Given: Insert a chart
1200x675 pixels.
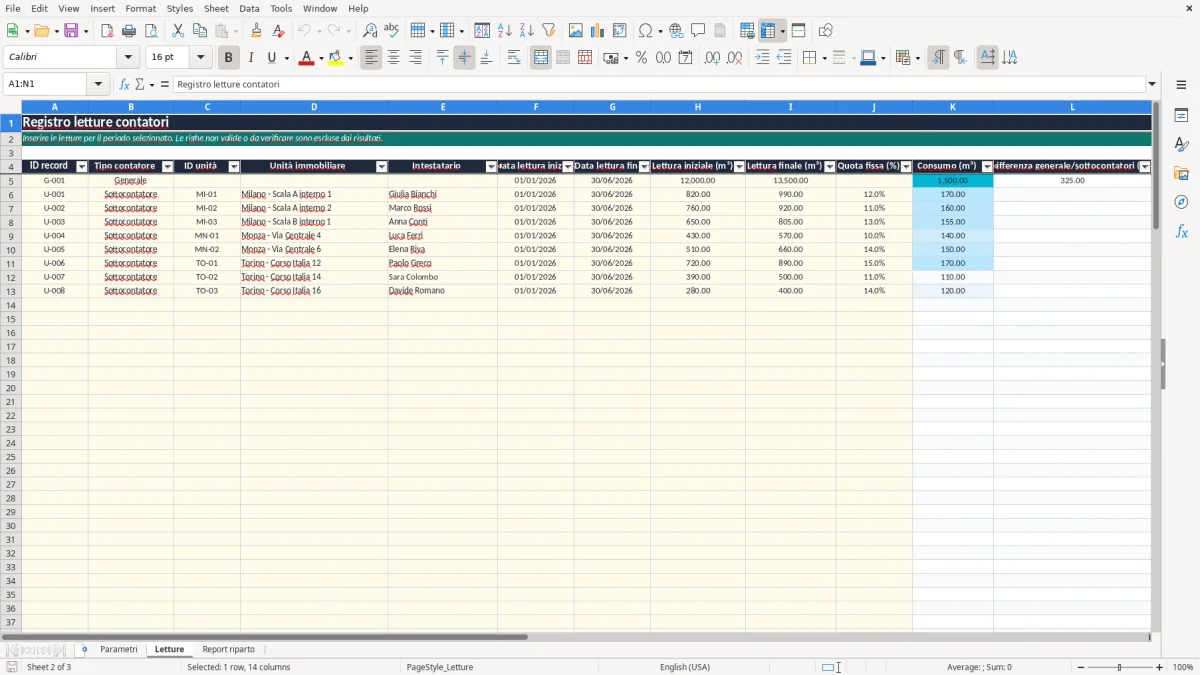Looking at the screenshot, I should (x=598, y=31).
